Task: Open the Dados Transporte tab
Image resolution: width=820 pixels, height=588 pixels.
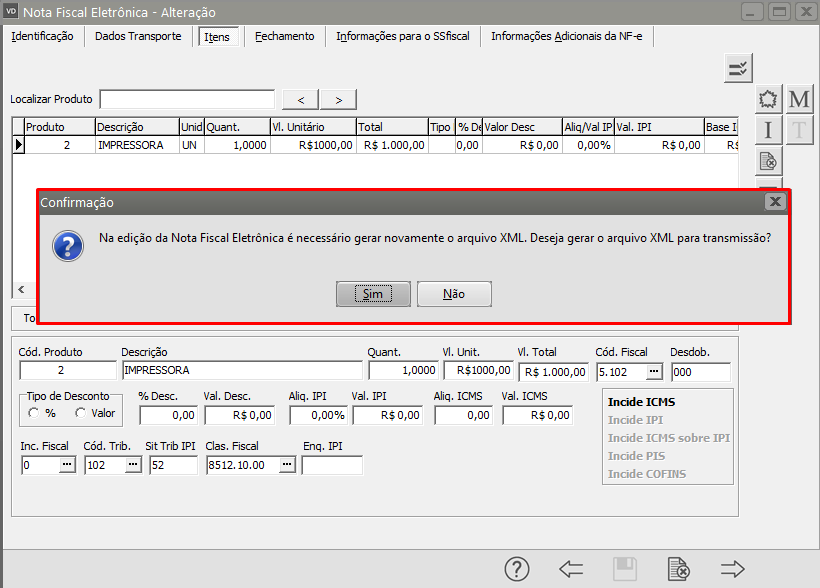Action: click(138, 36)
